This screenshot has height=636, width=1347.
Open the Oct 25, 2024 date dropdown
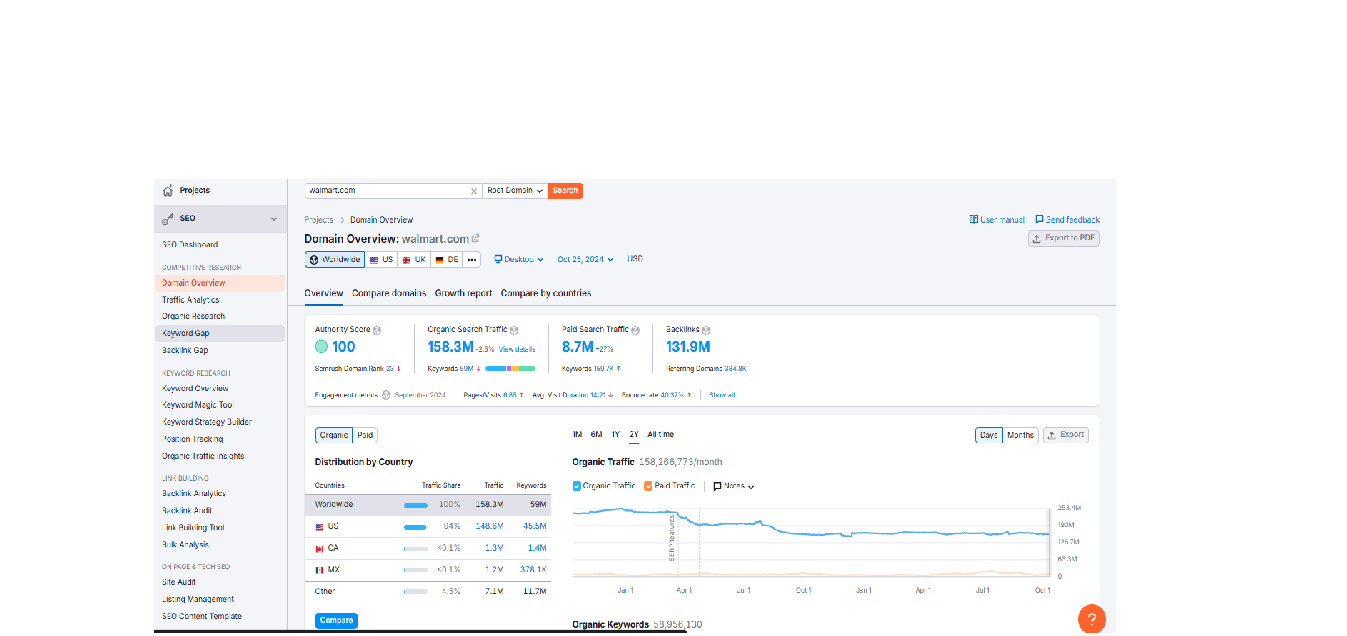586,259
